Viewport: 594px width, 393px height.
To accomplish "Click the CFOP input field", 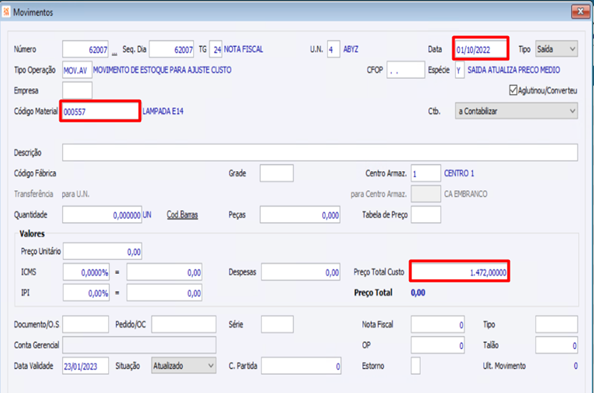I will pyautogui.click(x=406, y=70).
